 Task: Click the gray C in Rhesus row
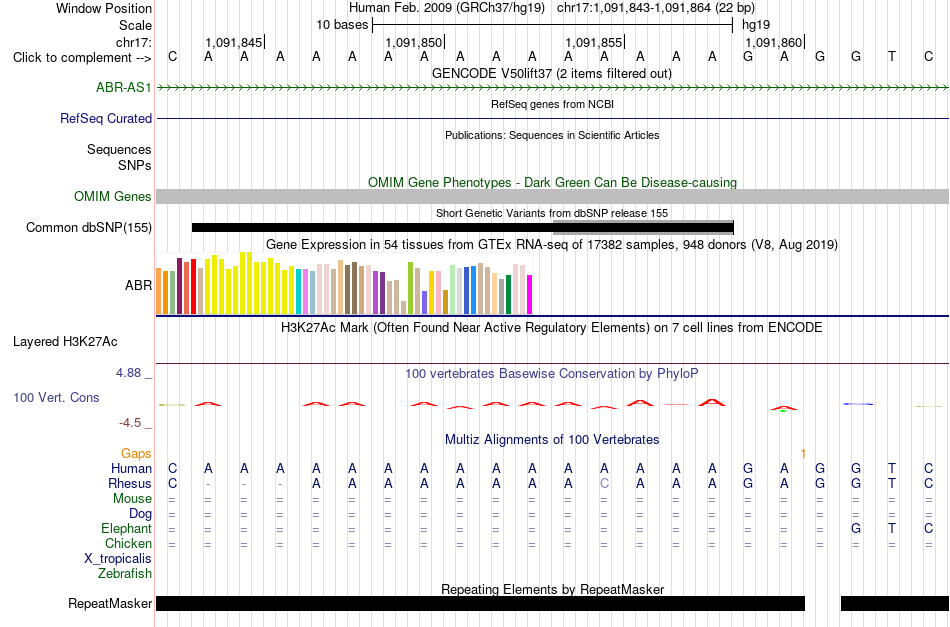[604, 483]
